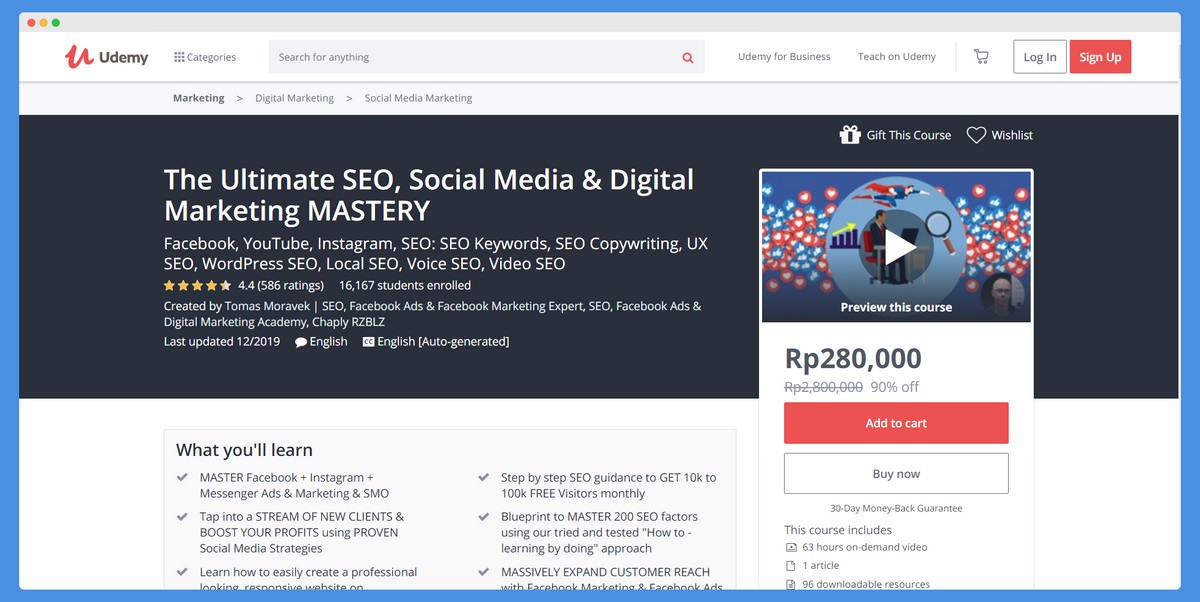The image size is (1200, 602).
Task: Click checkmark beside Learn how to easily create
Action: tap(182, 572)
